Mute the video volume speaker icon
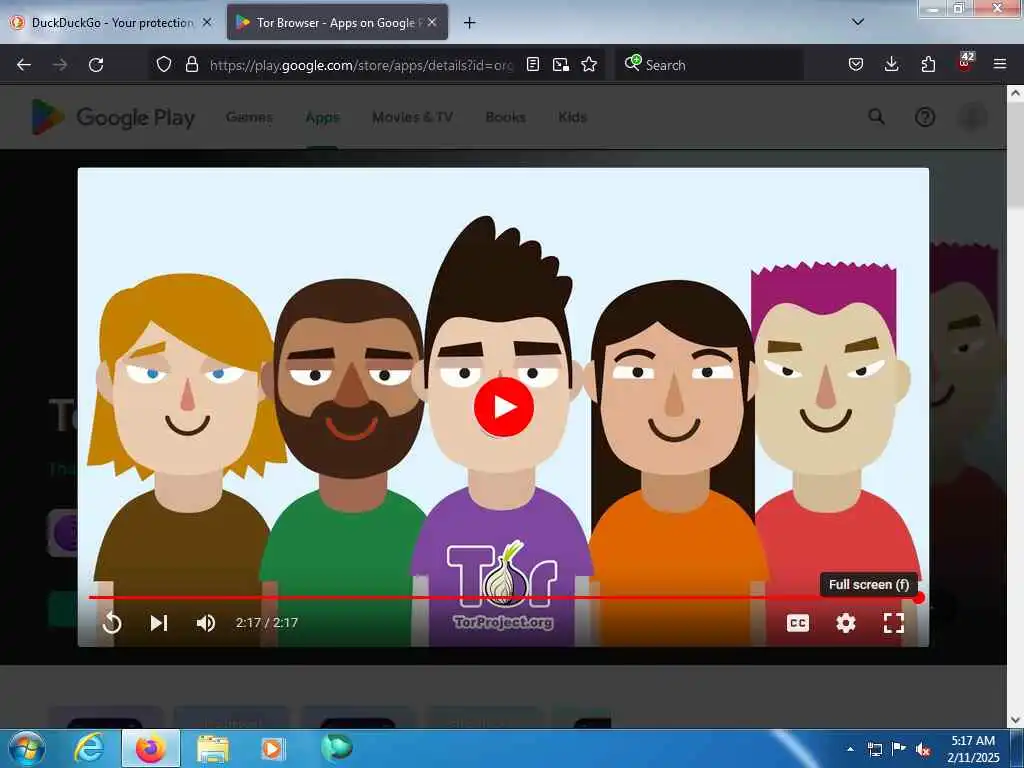The height and width of the screenshot is (768, 1024). [206, 623]
